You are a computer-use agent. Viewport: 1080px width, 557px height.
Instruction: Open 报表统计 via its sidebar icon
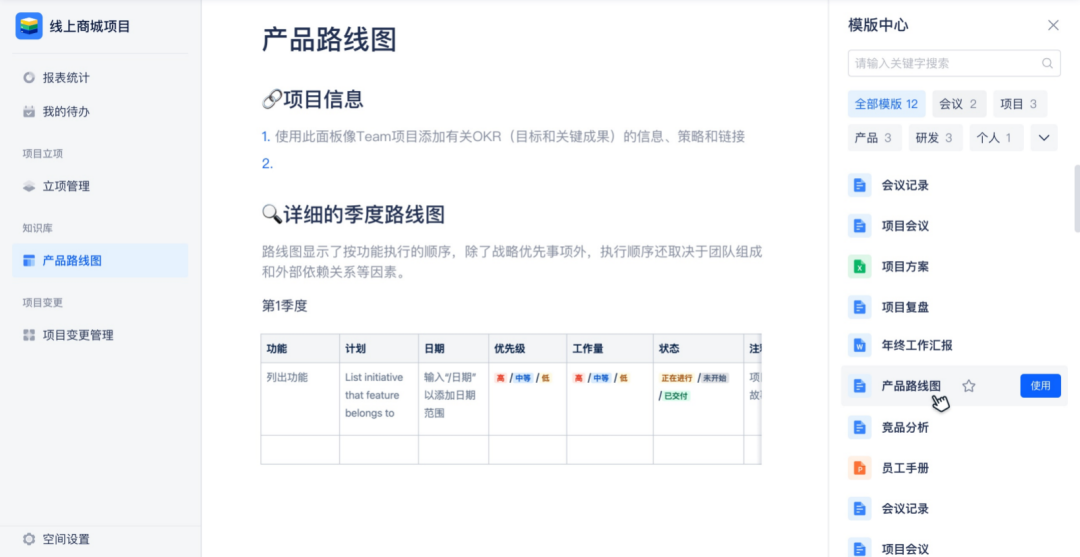click(28, 78)
